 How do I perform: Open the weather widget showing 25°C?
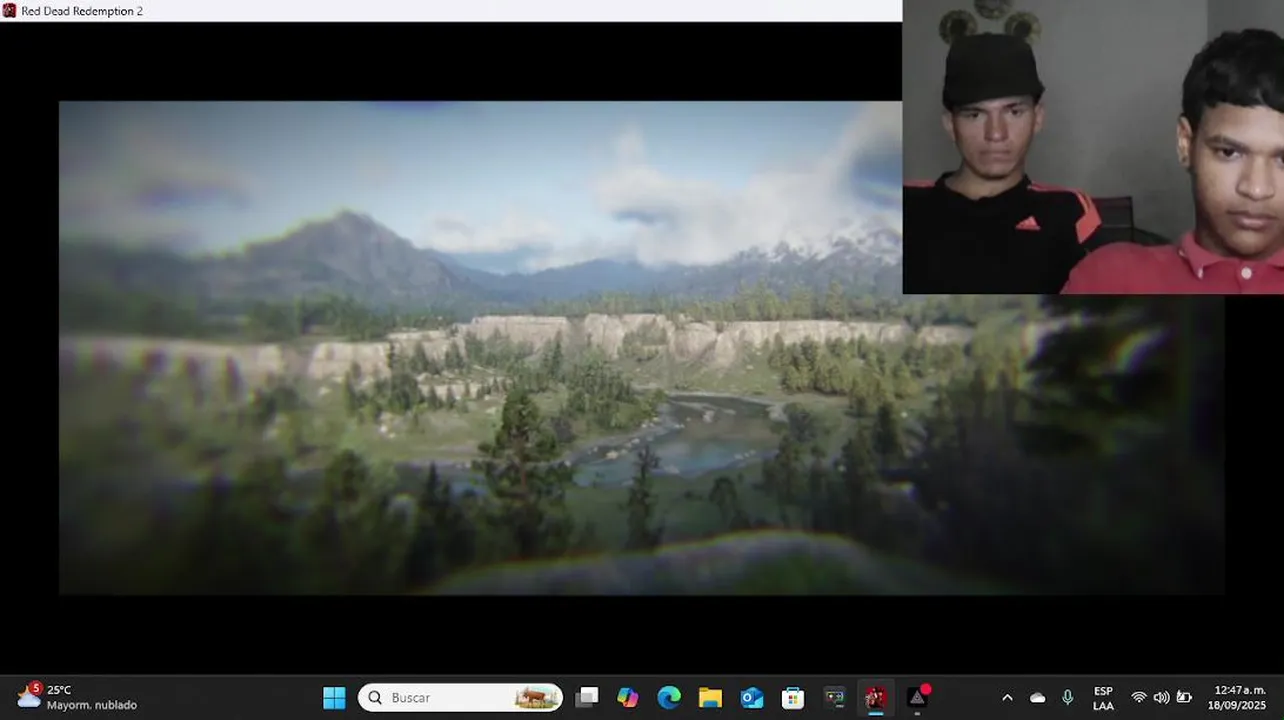pos(76,697)
